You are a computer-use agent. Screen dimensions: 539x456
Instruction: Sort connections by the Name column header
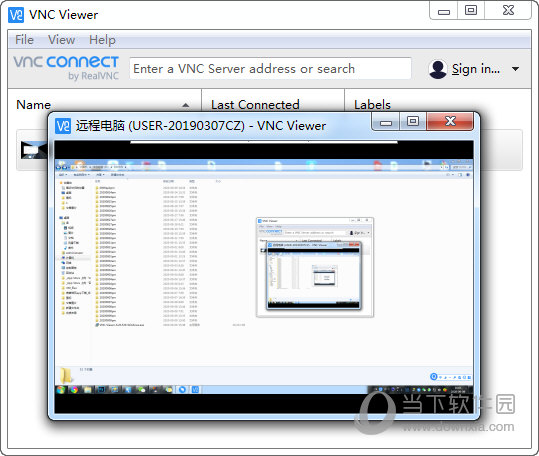point(34,105)
